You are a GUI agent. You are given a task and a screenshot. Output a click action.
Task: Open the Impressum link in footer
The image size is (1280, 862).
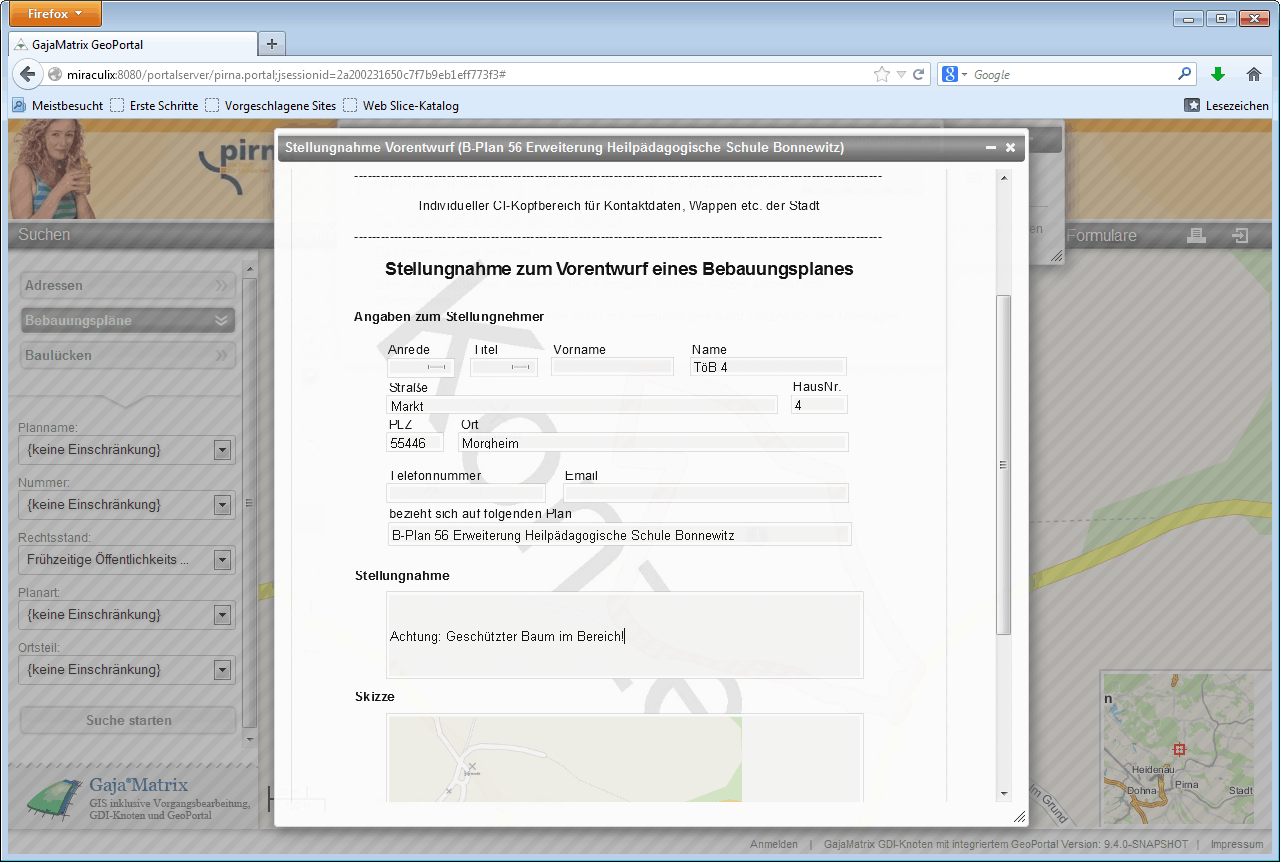(x=1236, y=844)
